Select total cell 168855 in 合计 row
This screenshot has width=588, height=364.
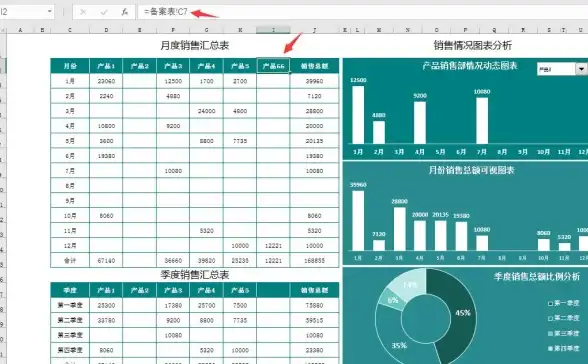(x=314, y=261)
